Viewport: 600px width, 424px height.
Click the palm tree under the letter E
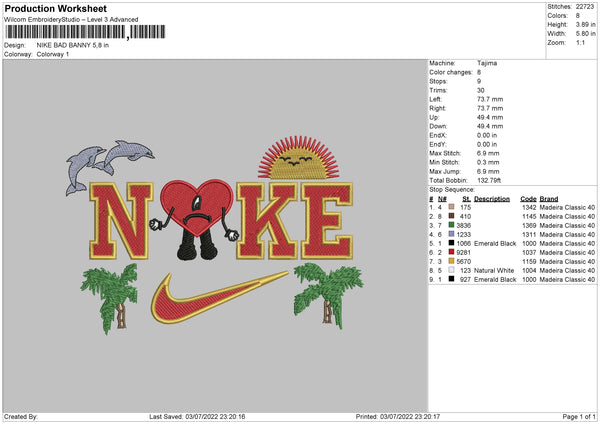tap(328, 295)
